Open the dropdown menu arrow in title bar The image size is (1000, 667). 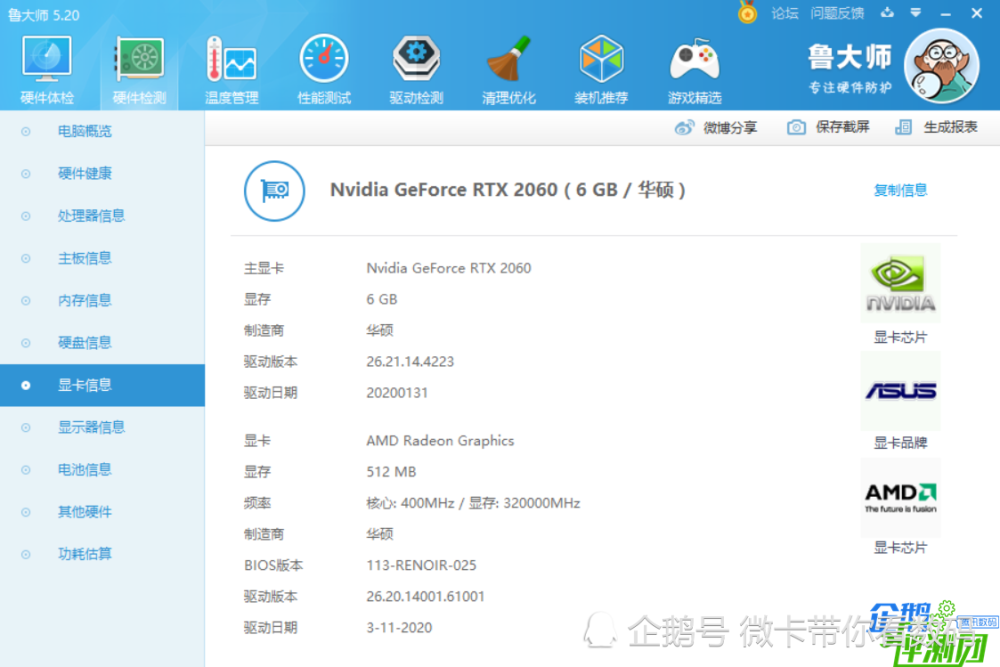(x=916, y=13)
